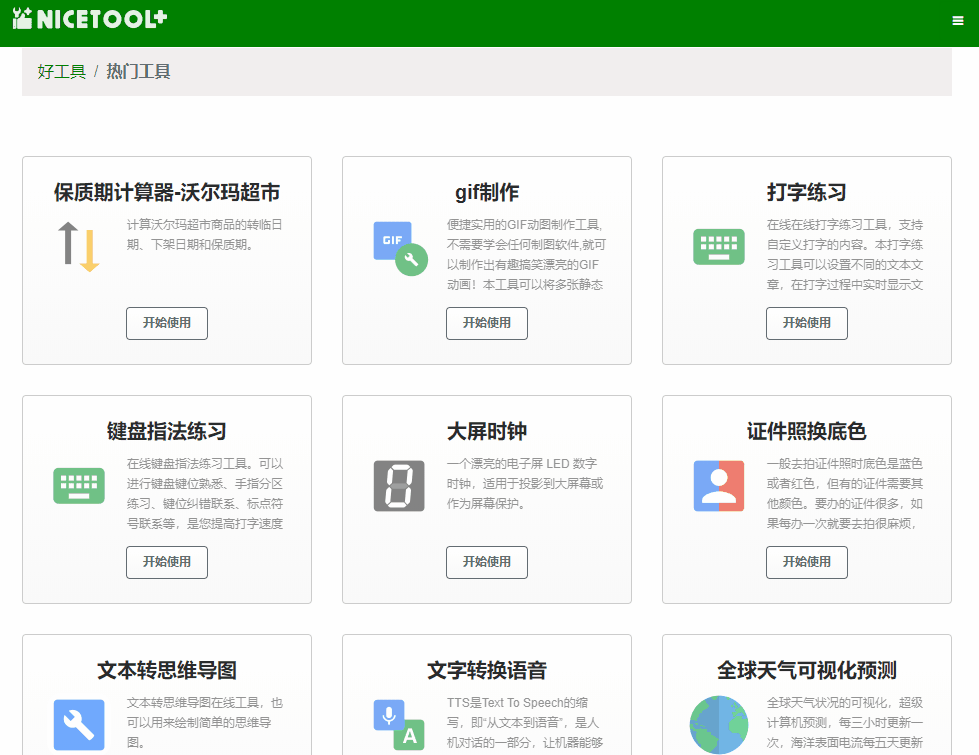Click 开始使用 under 大屏时钟
The height and width of the screenshot is (755, 979).
tap(487, 562)
